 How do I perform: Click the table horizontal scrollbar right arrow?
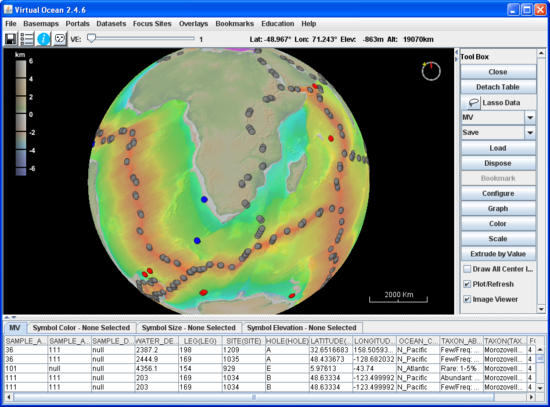point(531,397)
